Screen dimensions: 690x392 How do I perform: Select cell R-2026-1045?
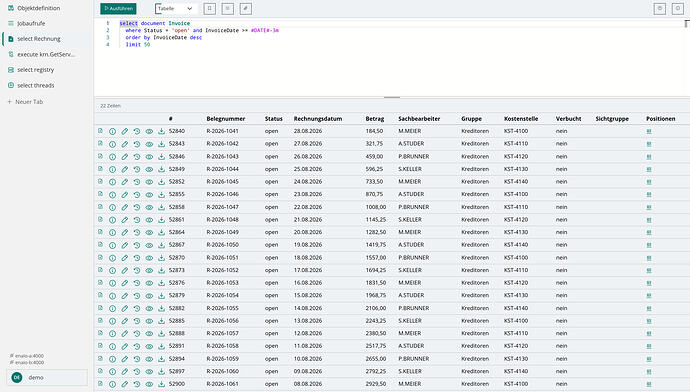pos(222,182)
